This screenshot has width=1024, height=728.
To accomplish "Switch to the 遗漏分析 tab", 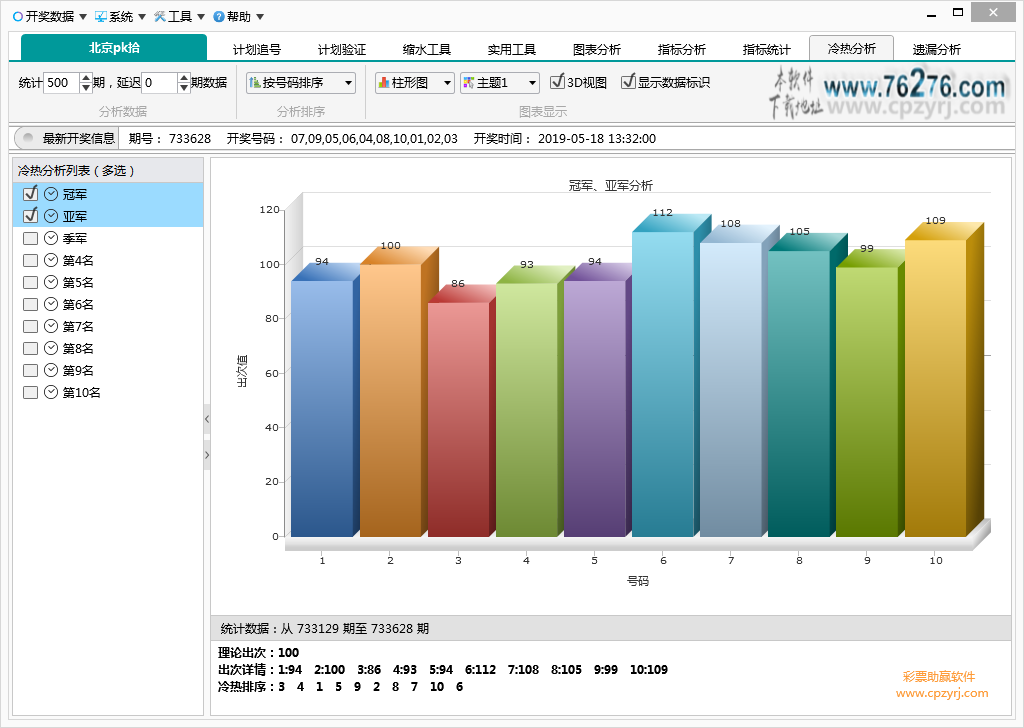I will click(936, 50).
